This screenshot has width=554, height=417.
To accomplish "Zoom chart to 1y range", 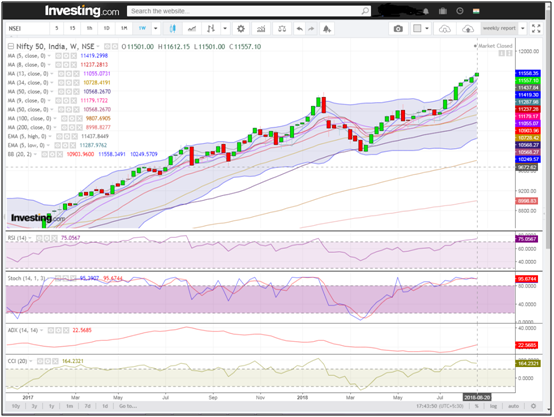I will coord(52,406).
